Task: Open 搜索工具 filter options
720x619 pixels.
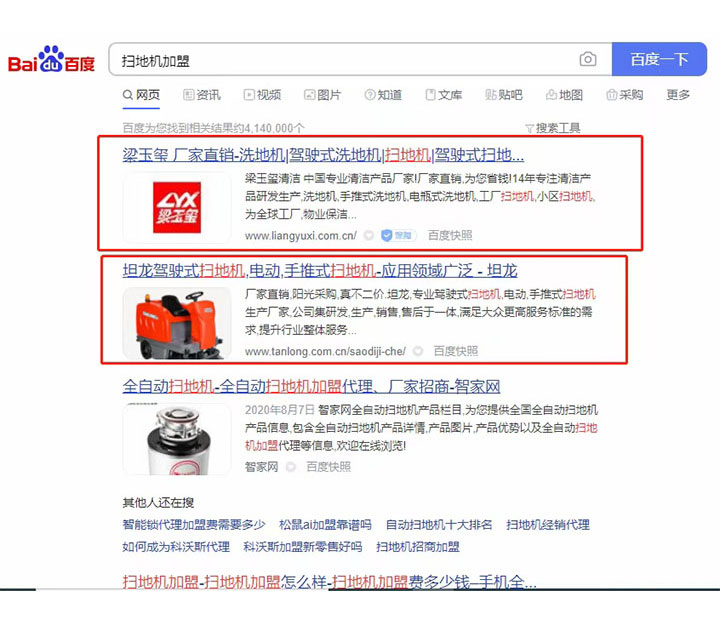Action: click(553, 128)
